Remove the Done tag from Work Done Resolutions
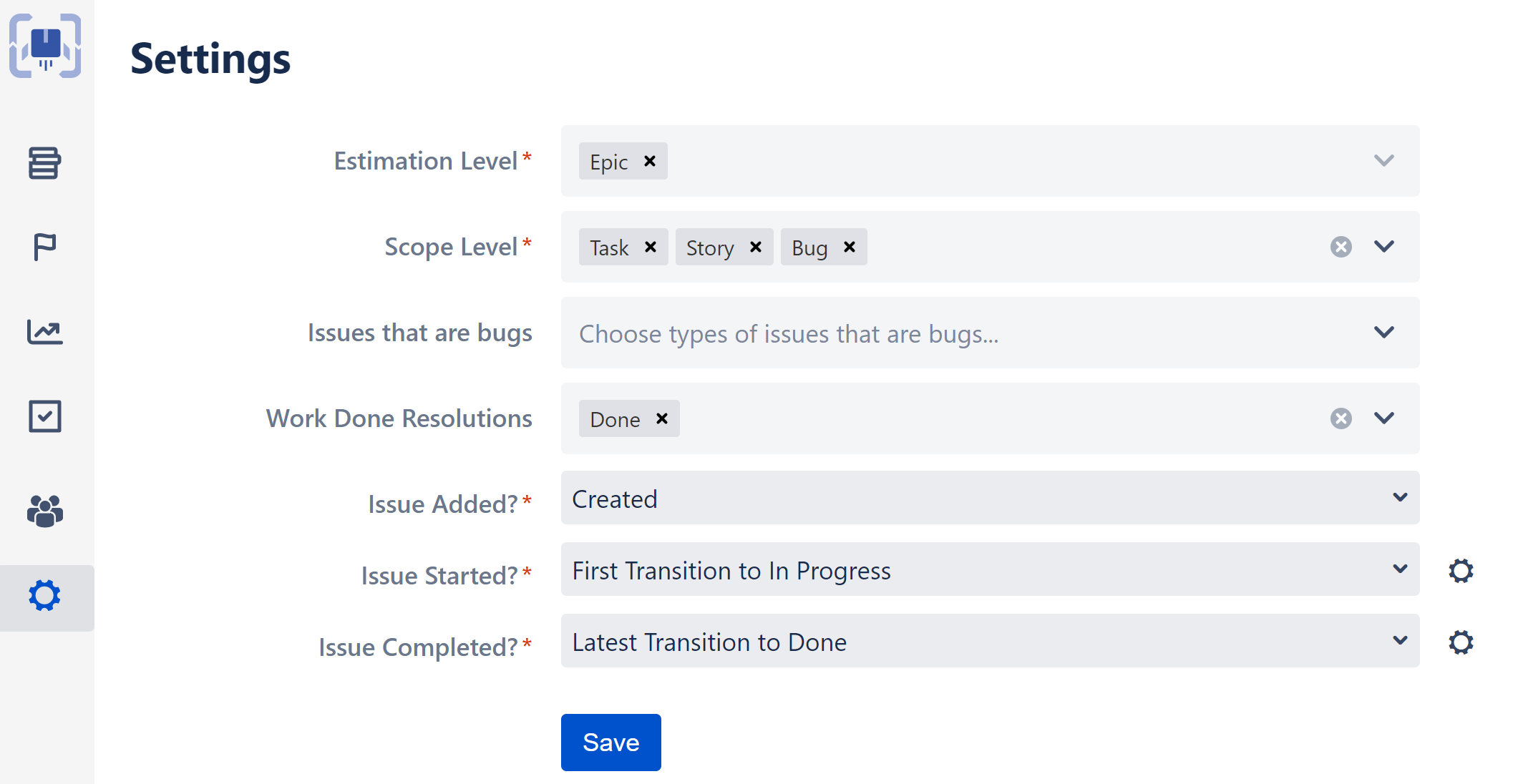This screenshot has width=1513, height=784. coord(661,418)
